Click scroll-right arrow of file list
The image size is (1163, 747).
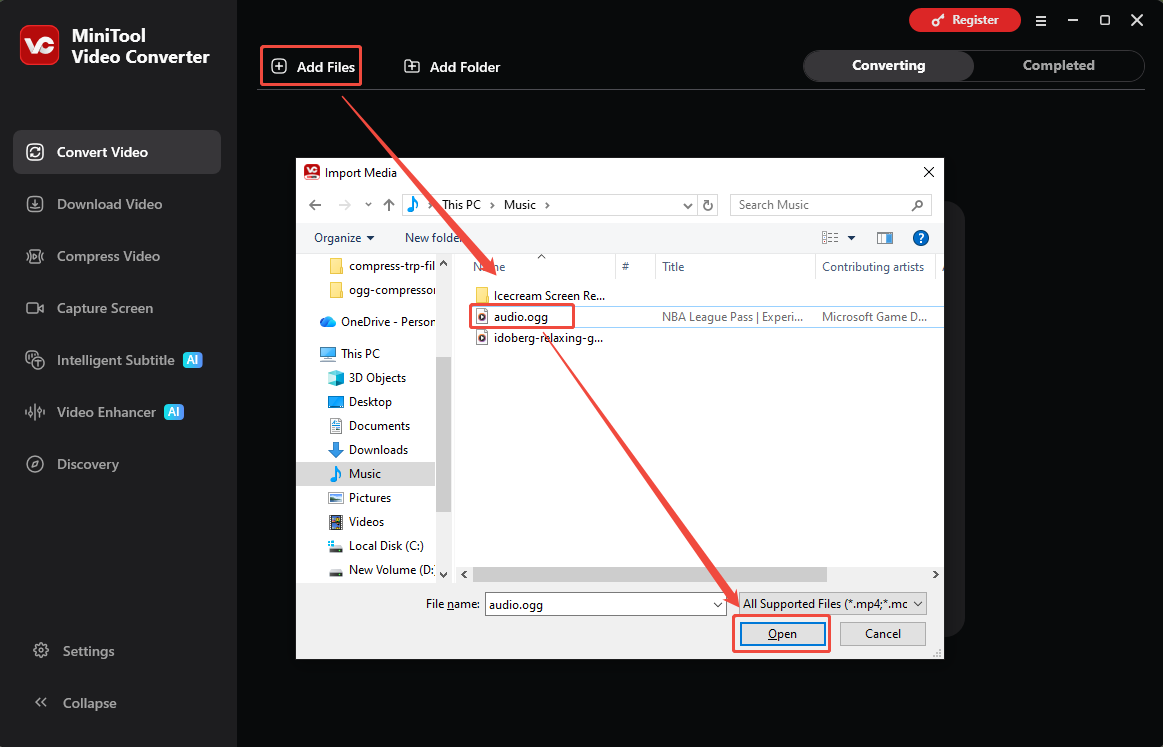(935, 575)
